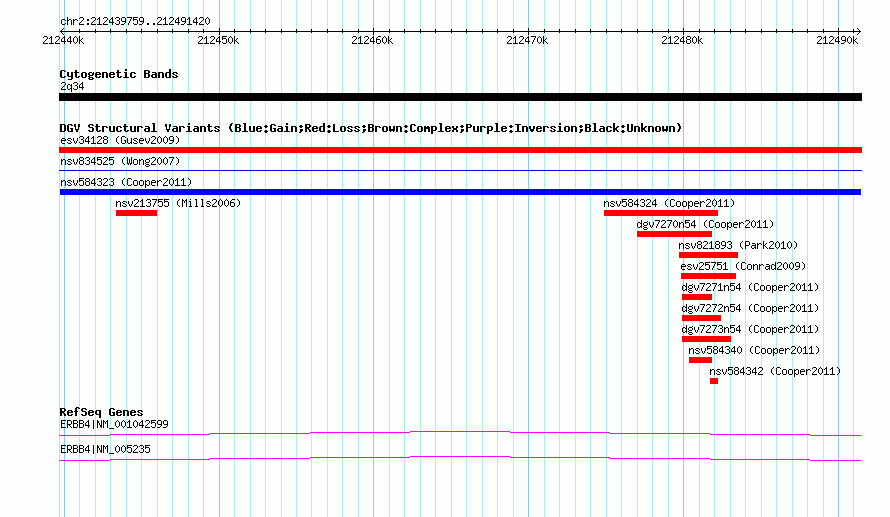Image resolution: width=890 pixels, height=517 pixels.
Task: Click the thin blue nsv834525 gain line
Action: coord(460,170)
